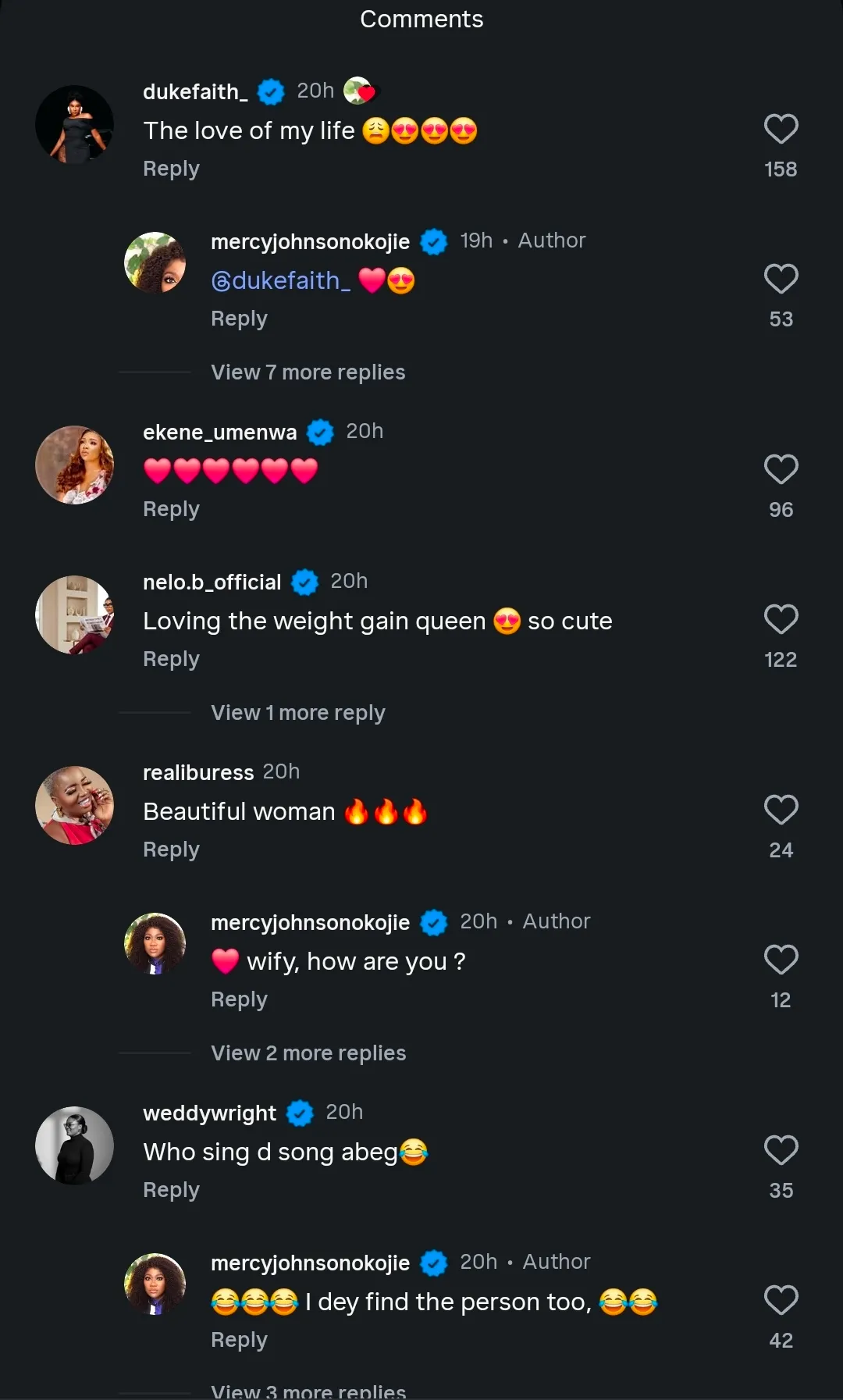Tap heart on ekene_umenwa's comment
The width and height of the screenshot is (843, 1400).
(x=781, y=470)
